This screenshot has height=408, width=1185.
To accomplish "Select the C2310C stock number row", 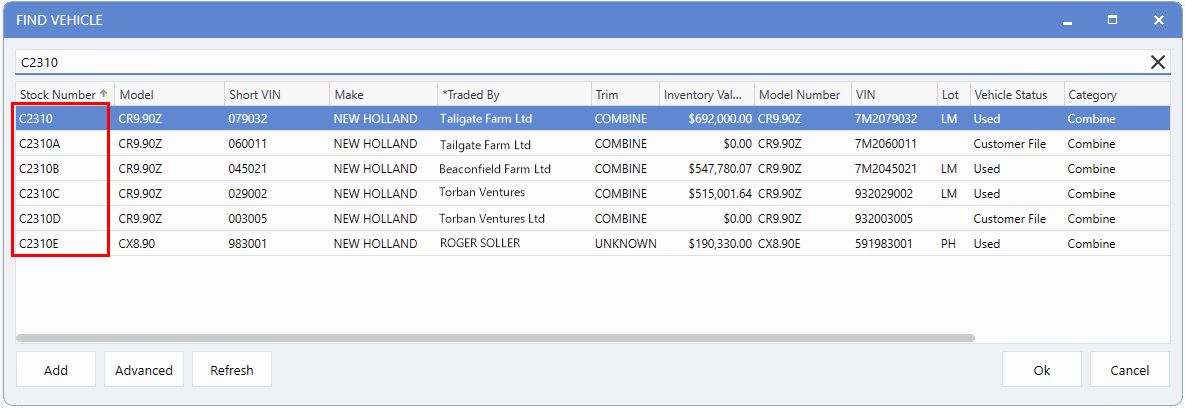I will pos(593,193).
